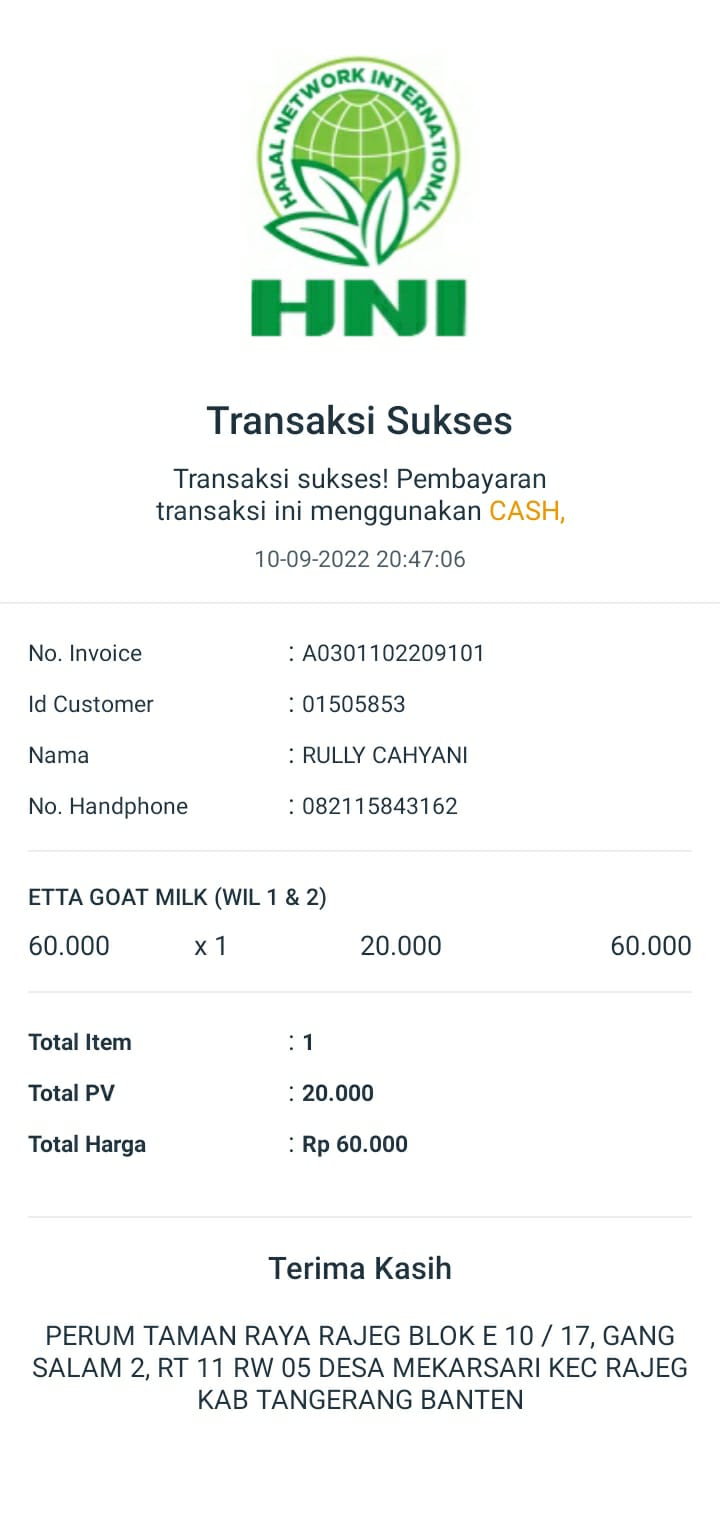Click the Id Customer label

point(91,704)
